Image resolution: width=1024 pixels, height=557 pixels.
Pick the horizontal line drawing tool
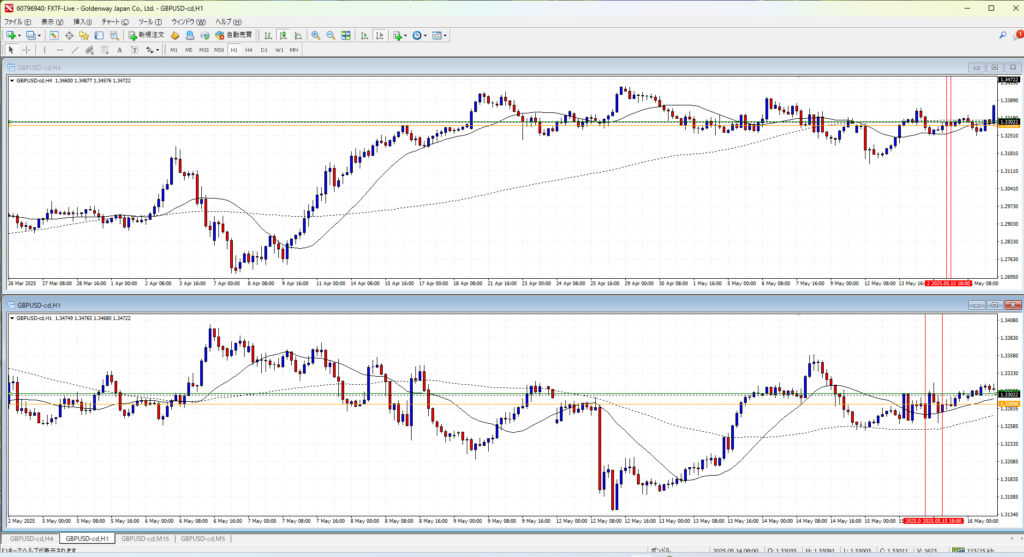(60, 49)
